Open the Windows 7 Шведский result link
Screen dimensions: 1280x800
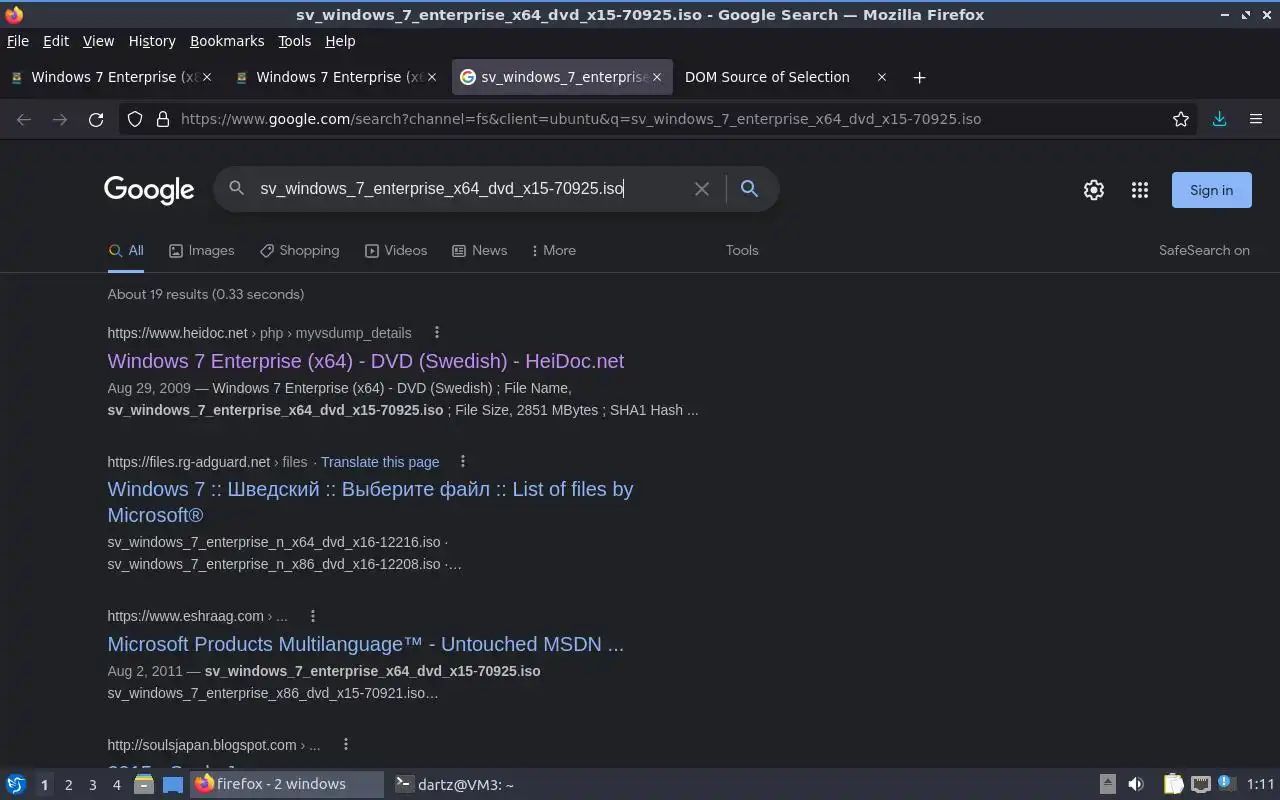pos(370,502)
